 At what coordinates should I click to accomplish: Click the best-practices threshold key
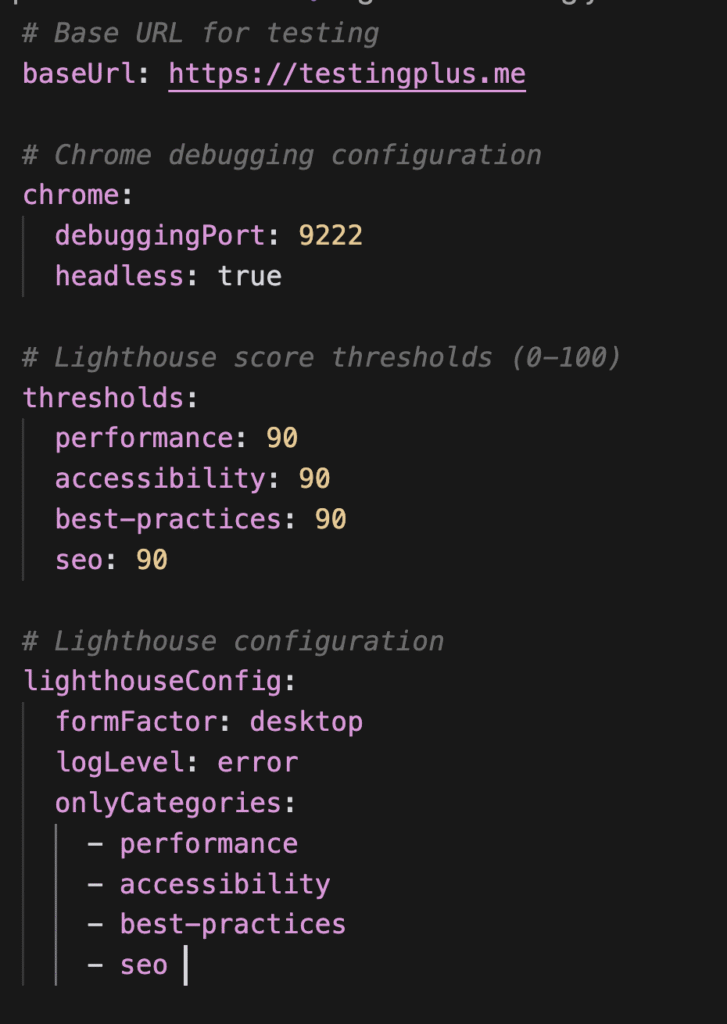[x=168, y=519]
